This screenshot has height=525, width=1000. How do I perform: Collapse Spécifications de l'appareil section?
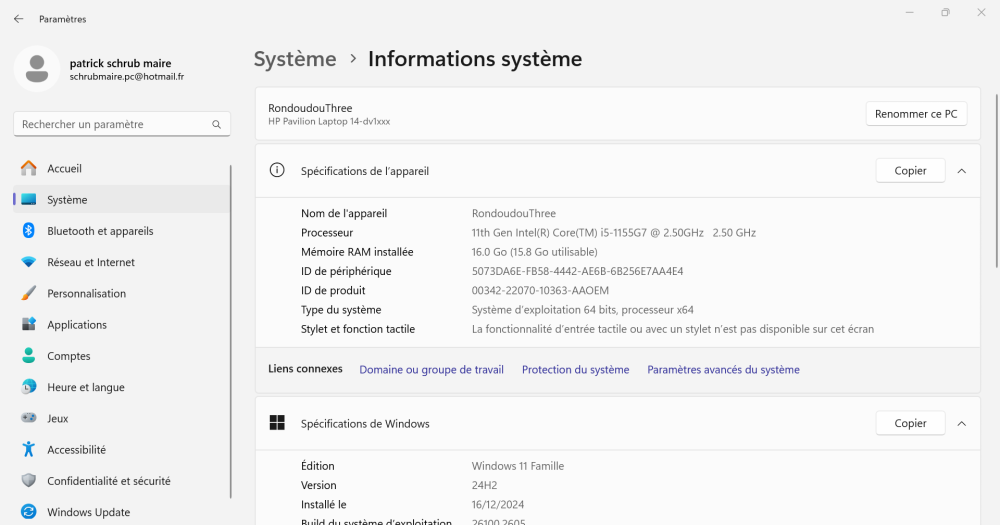[x=961, y=171]
